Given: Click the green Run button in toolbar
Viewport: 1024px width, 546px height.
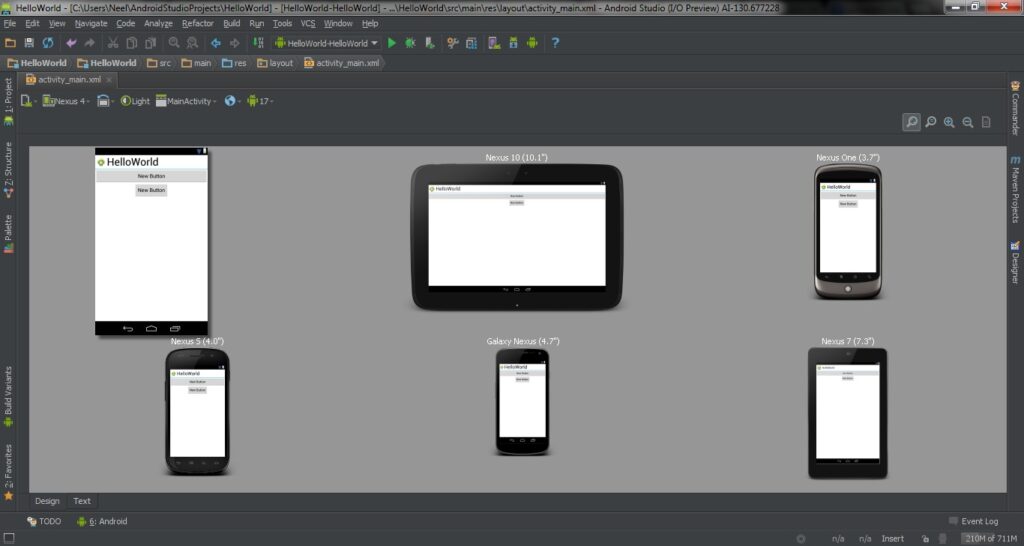Looking at the screenshot, I should [x=392, y=43].
